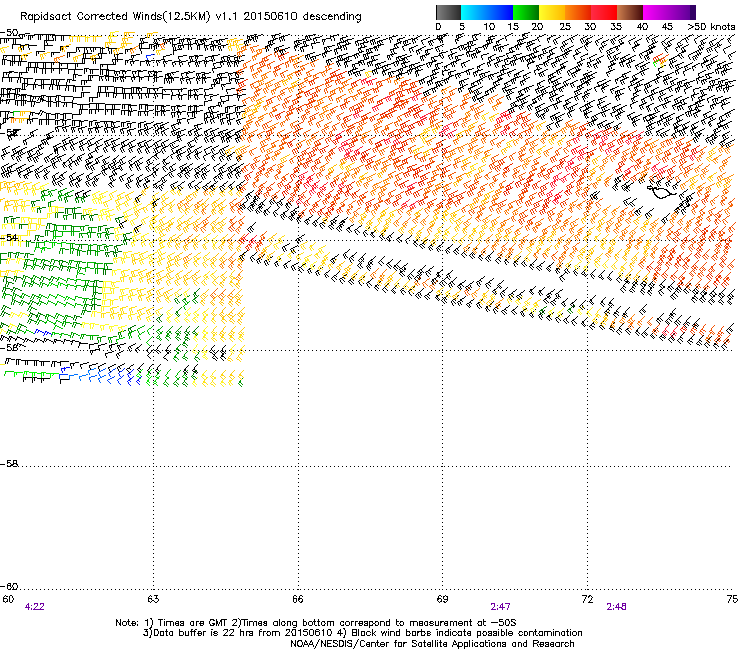Click the '-50' latitude label
Screen dimensions: 740x650
9,33
